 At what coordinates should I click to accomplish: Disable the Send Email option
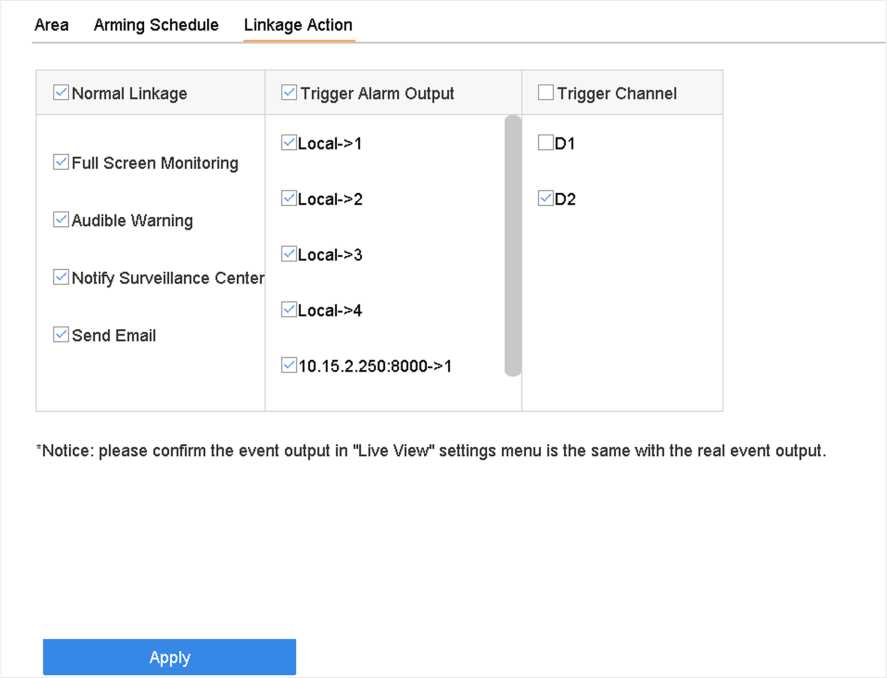click(x=62, y=336)
